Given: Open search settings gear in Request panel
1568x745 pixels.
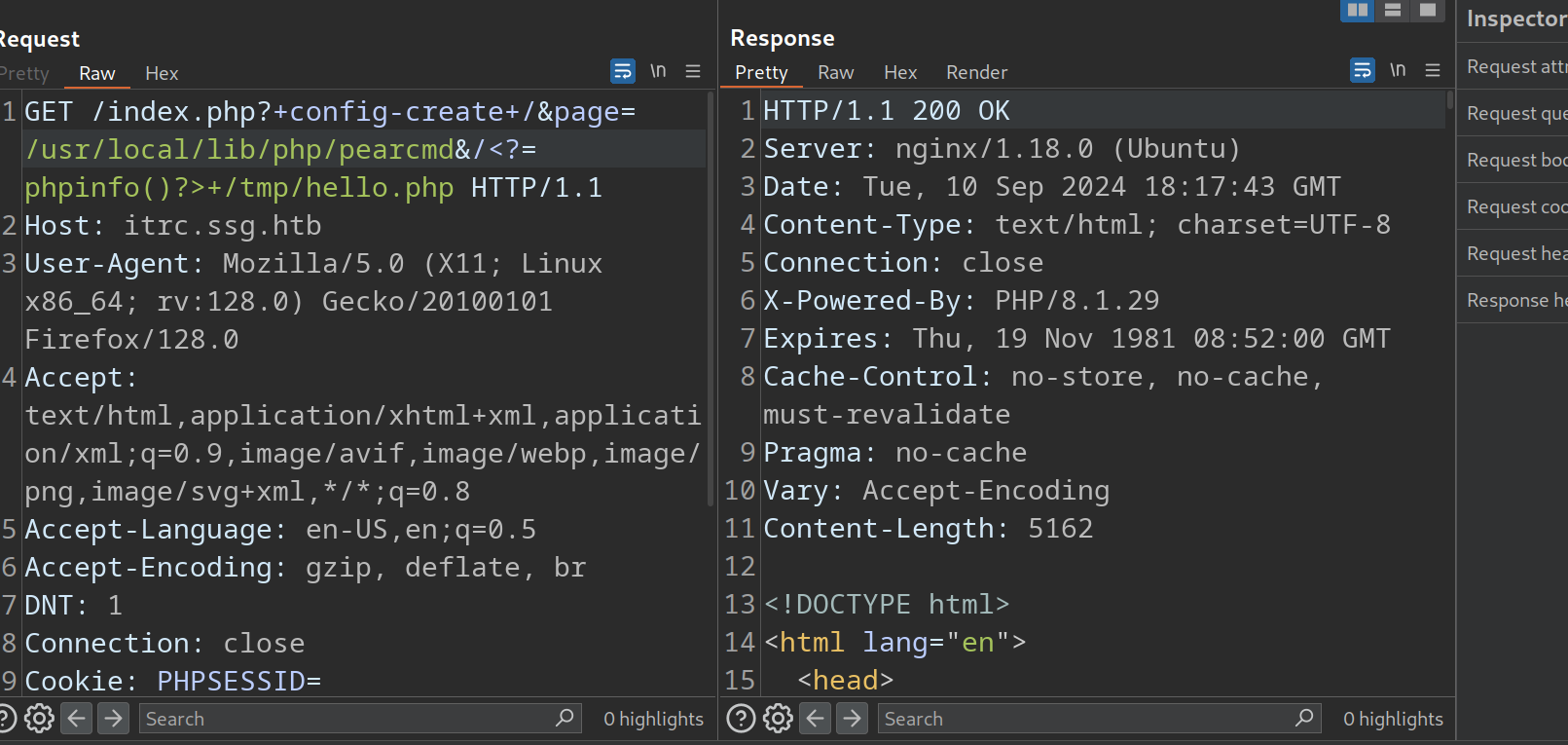Looking at the screenshot, I should click(x=39, y=719).
